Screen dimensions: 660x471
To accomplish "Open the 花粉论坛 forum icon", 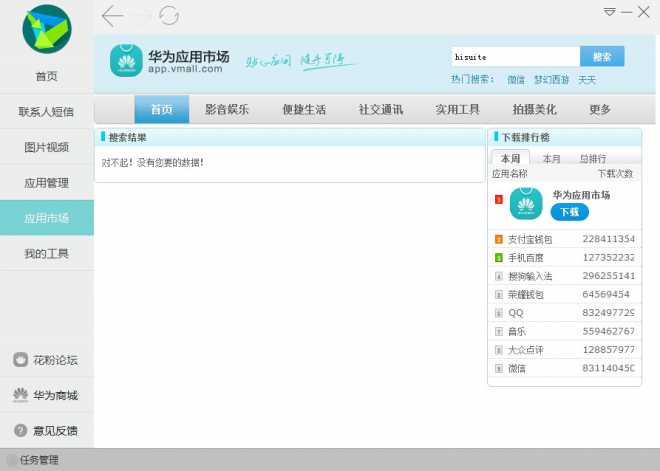I will [20, 360].
